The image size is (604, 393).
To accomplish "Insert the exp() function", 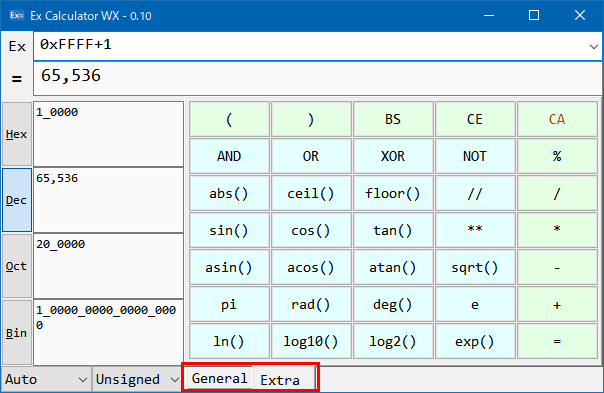I will point(475,341).
